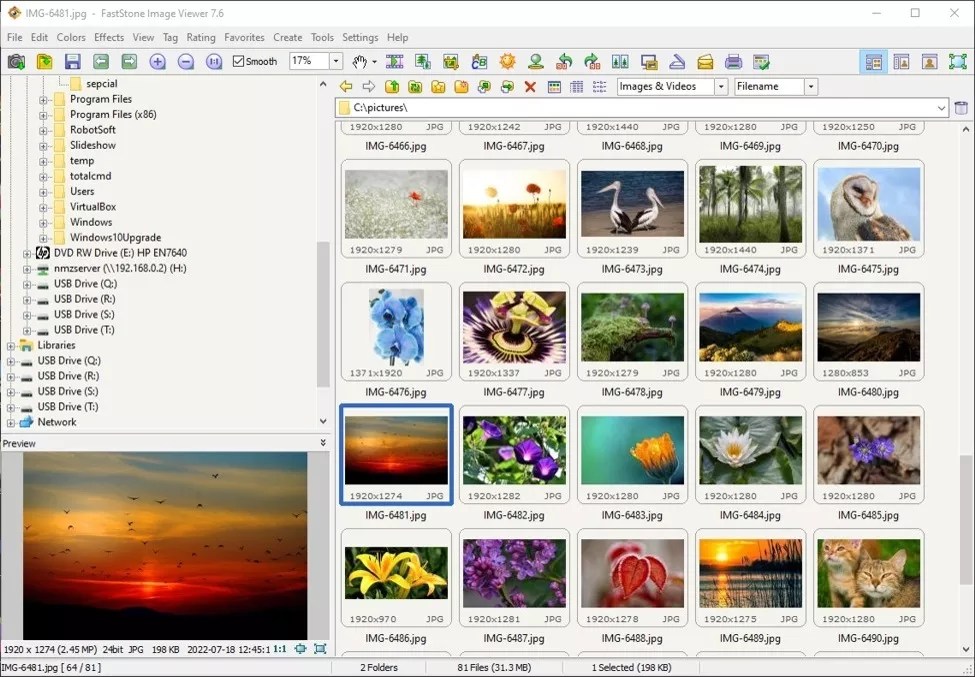This screenshot has width=975, height=677.
Task: Open the Images & Videos filter dropdown
Action: pos(722,86)
